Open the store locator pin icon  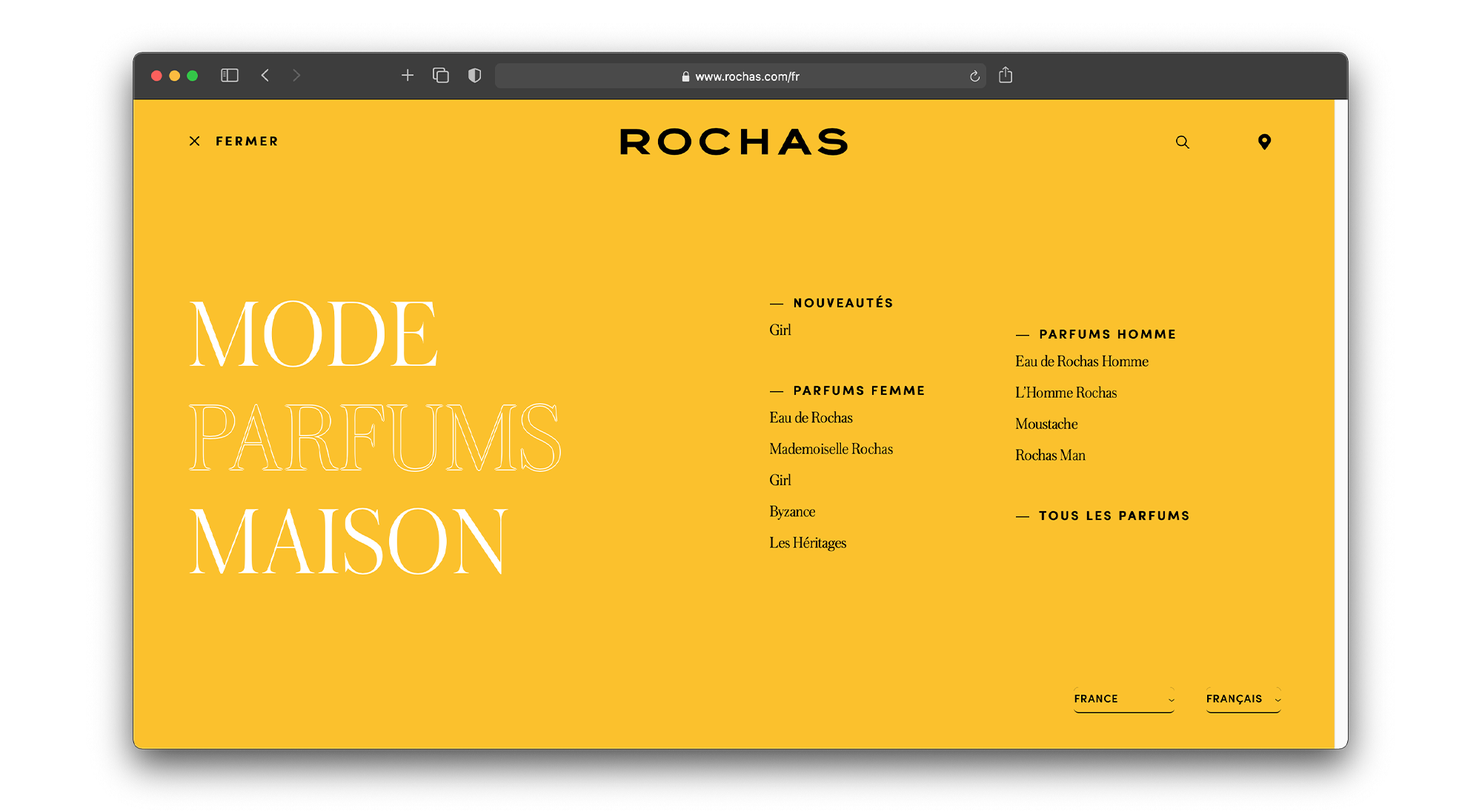point(1264,142)
